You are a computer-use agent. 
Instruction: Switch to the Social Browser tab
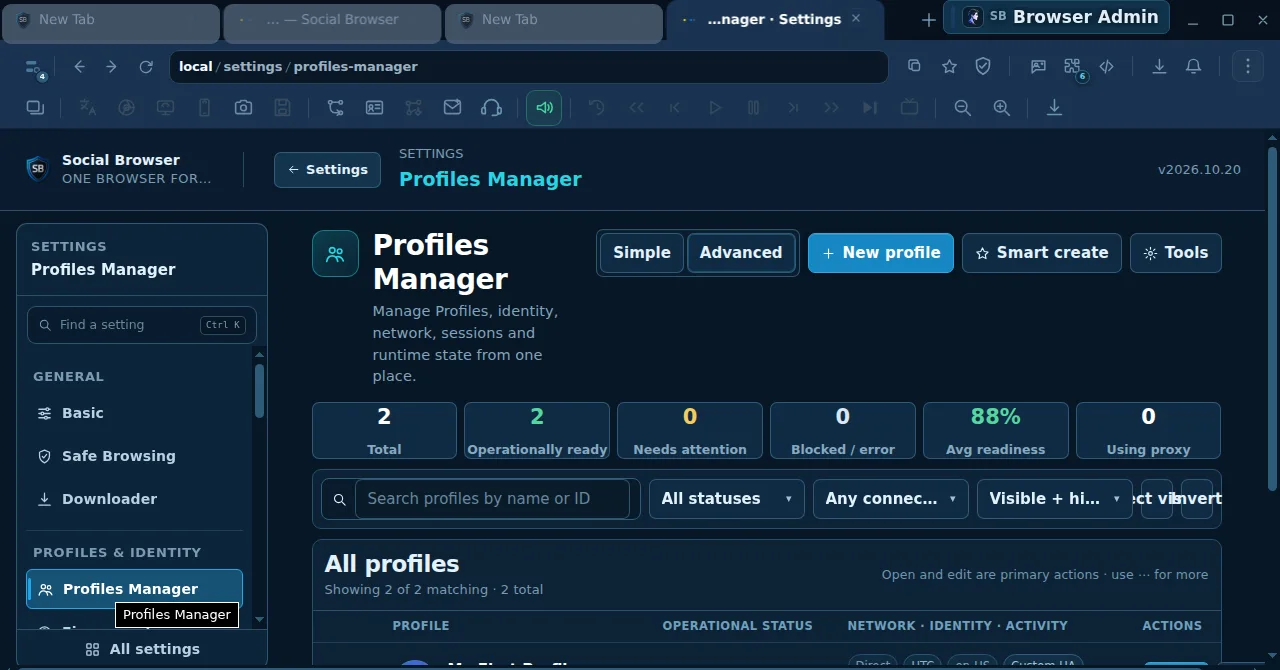(333, 22)
